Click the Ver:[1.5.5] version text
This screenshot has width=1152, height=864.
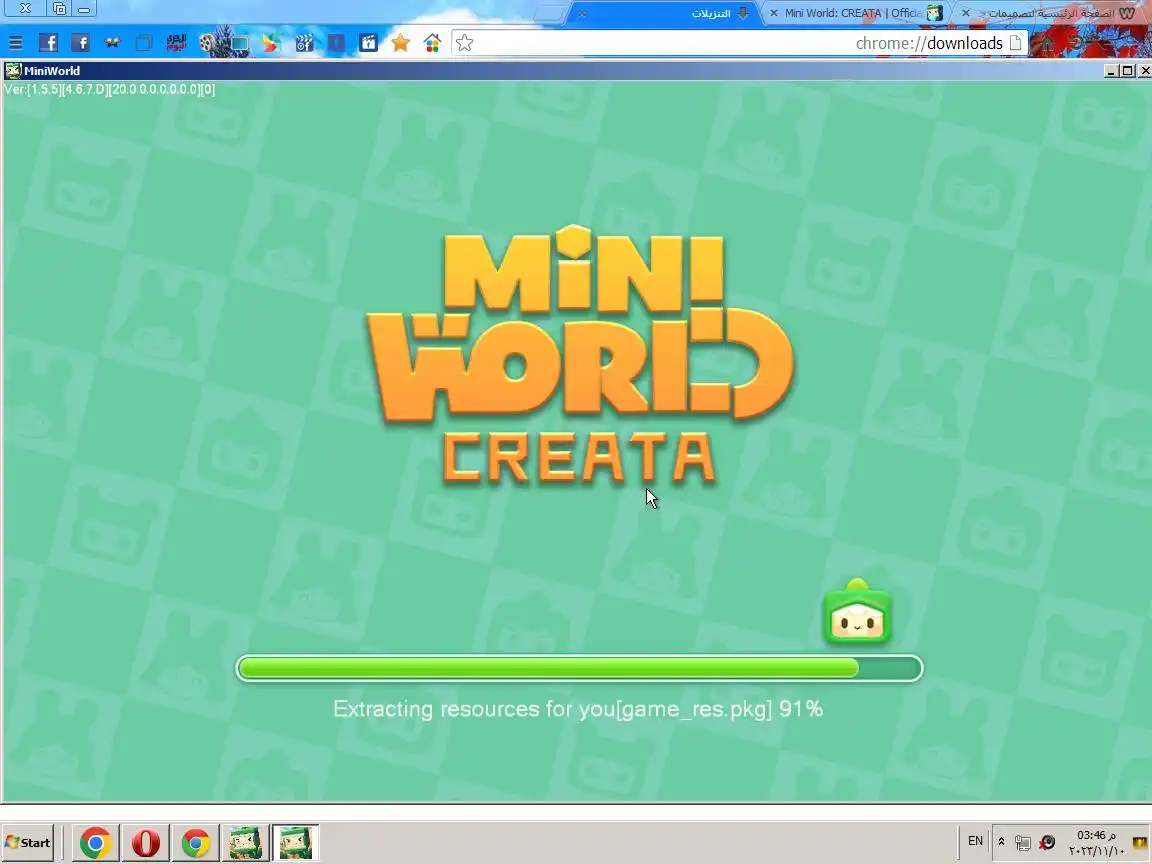tap(110, 89)
